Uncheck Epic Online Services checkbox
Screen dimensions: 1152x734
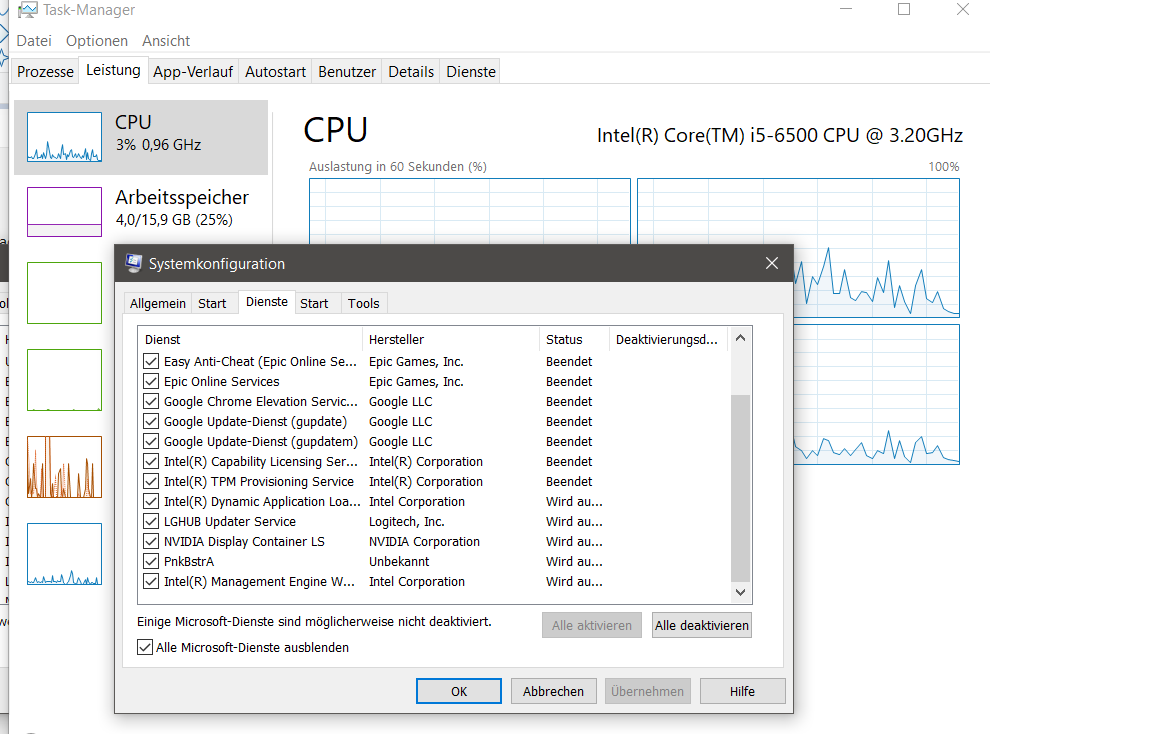pyautogui.click(x=151, y=381)
